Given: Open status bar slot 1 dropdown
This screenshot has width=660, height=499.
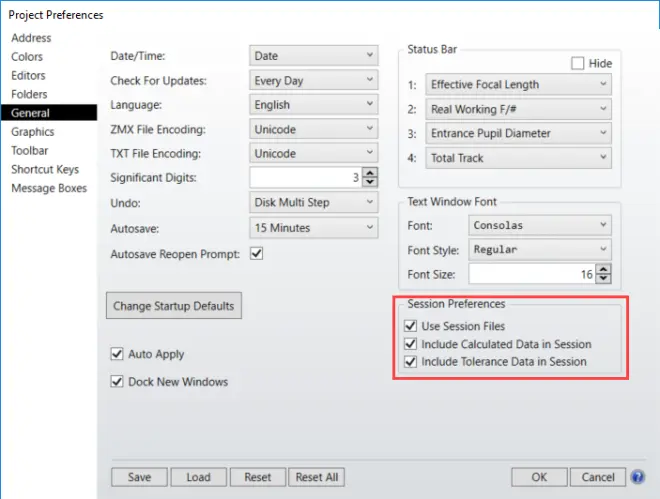Looking at the screenshot, I should 518,85.
